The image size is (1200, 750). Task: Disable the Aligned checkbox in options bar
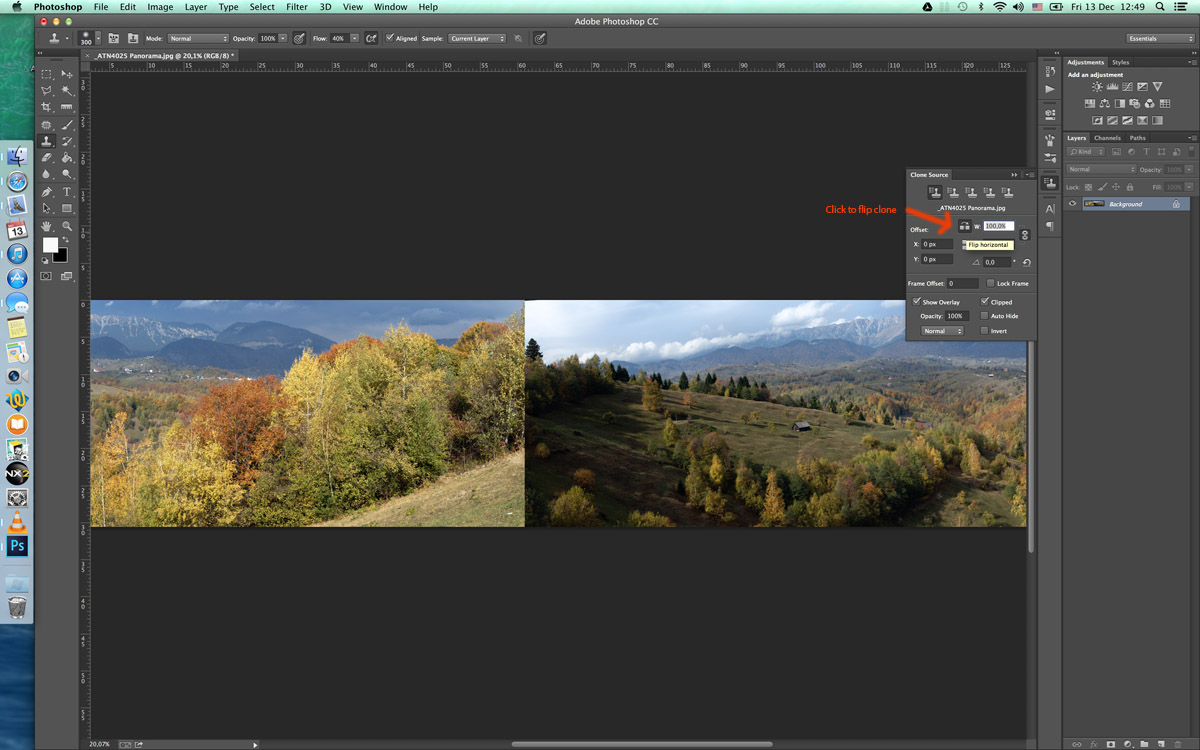(x=390, y=38)
